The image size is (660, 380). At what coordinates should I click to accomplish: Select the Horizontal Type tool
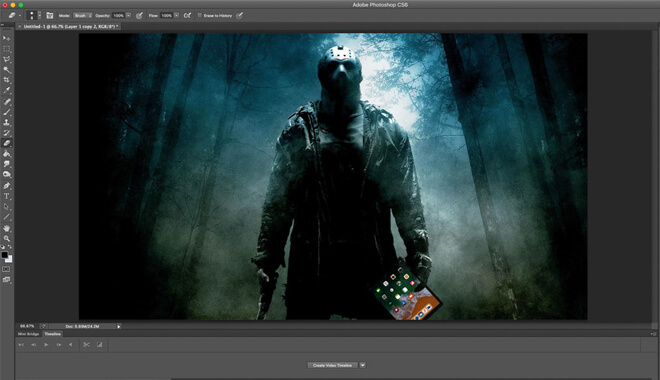[7, 196]
